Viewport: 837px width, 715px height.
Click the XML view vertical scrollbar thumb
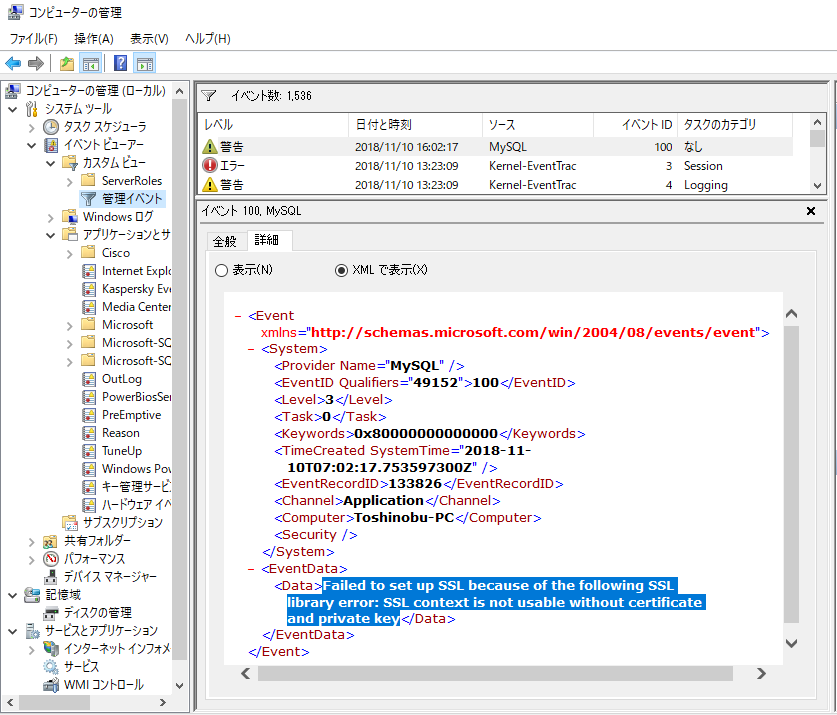(792, 474)
